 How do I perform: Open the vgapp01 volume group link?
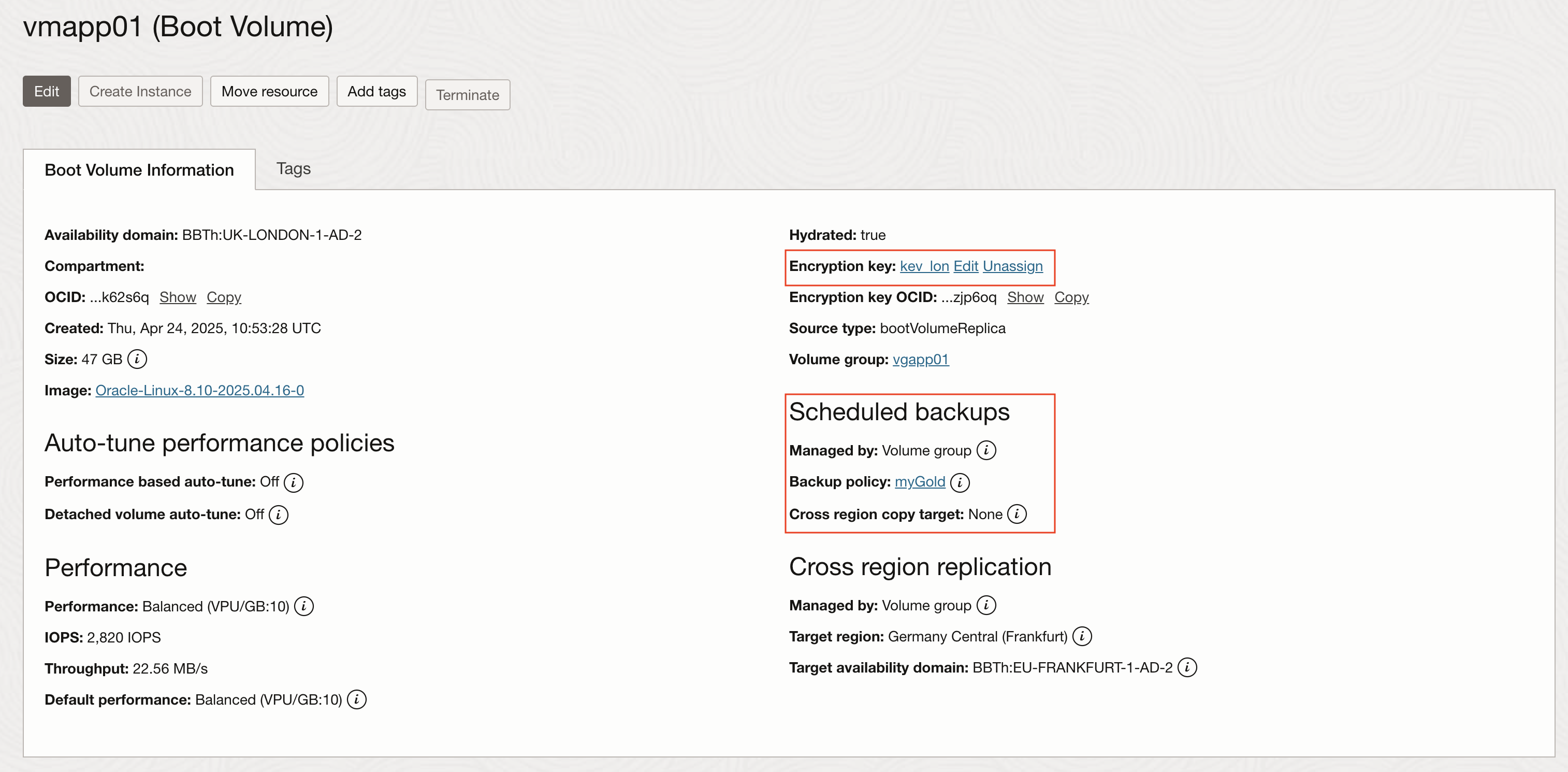tap(920, 359)
